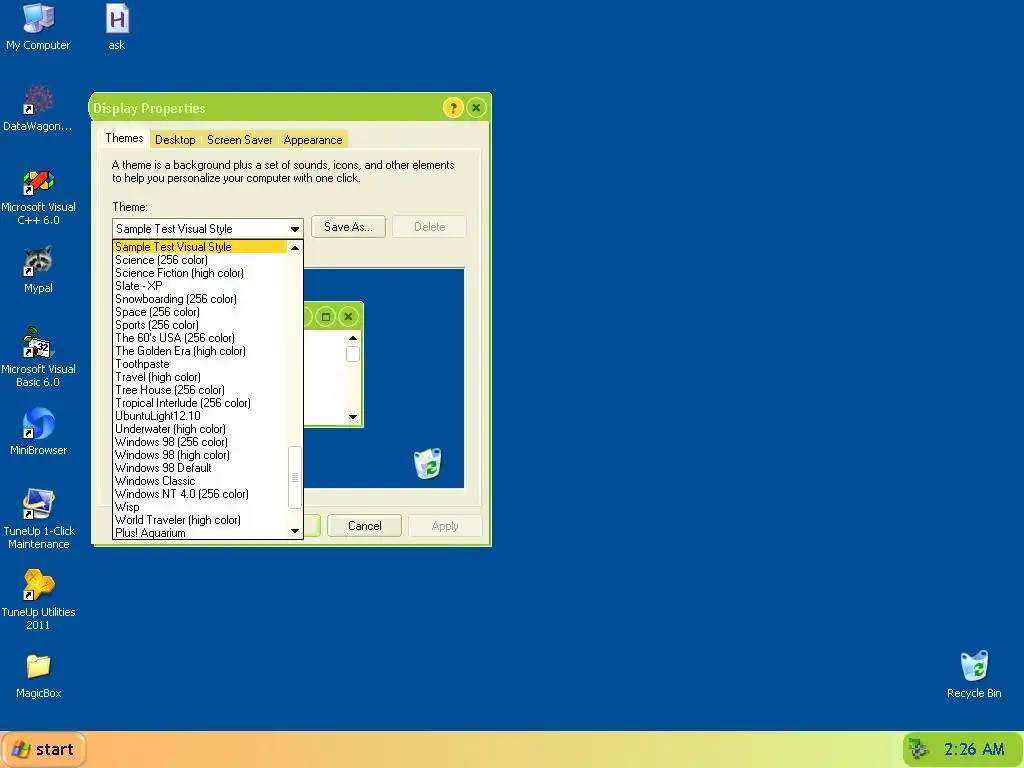Image resolution: width=1024 pixels, height=768 pixels.
Task: Click the theme list scroll up arrow
Action: click(295, 248)
